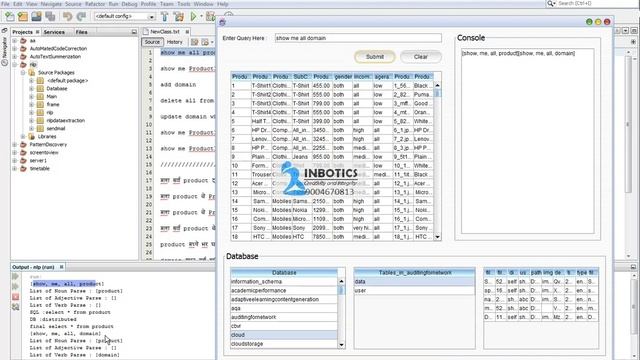The height and width of the screenshot is (360, 640).
Task: Expand the Database package node
Action: [x=31, y=89]
